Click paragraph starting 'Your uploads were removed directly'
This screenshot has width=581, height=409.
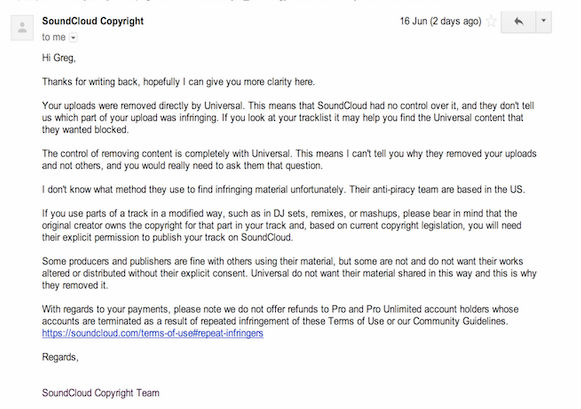click(288, 117)
